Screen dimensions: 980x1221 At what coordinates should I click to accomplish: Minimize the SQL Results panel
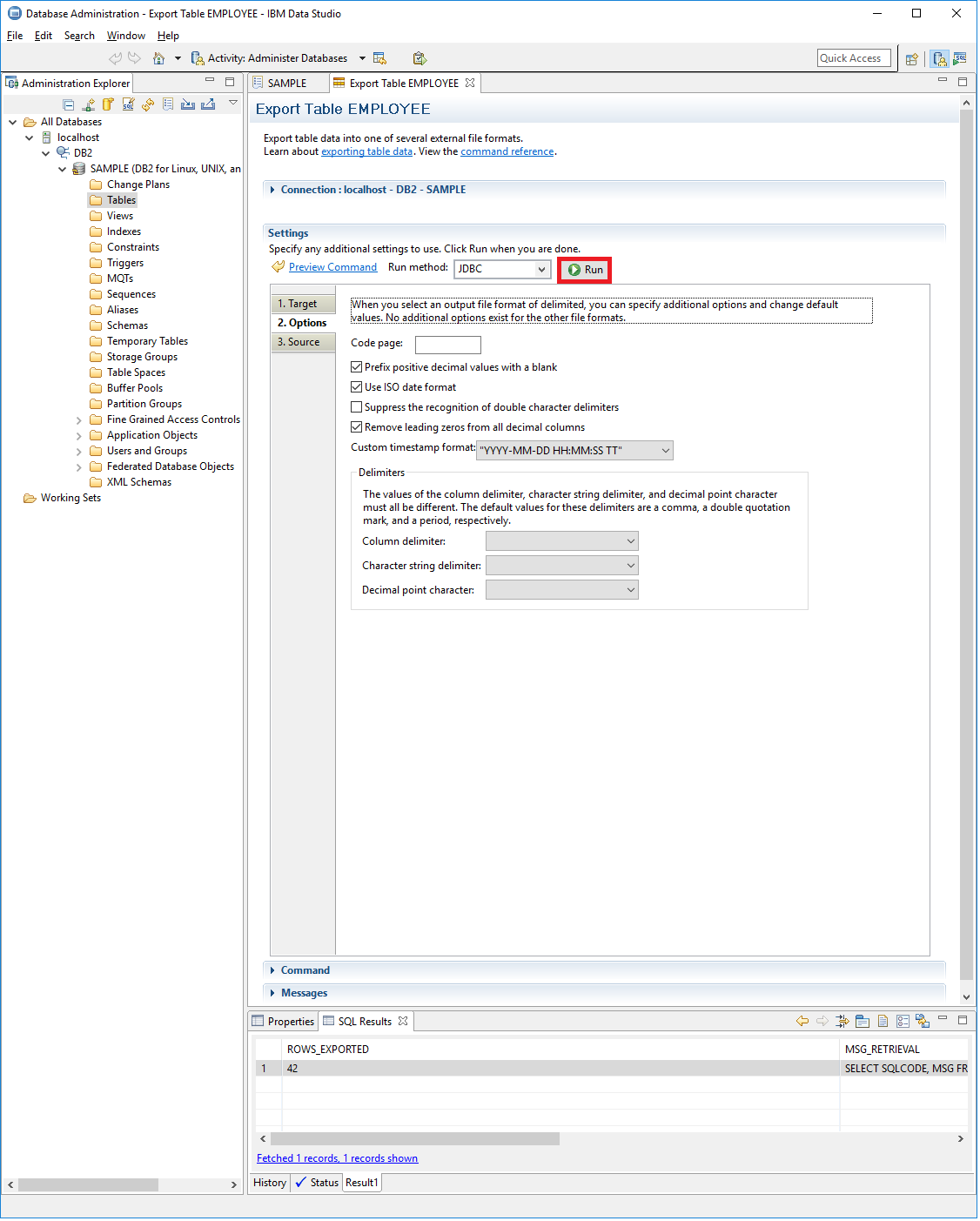(943, 1018)
